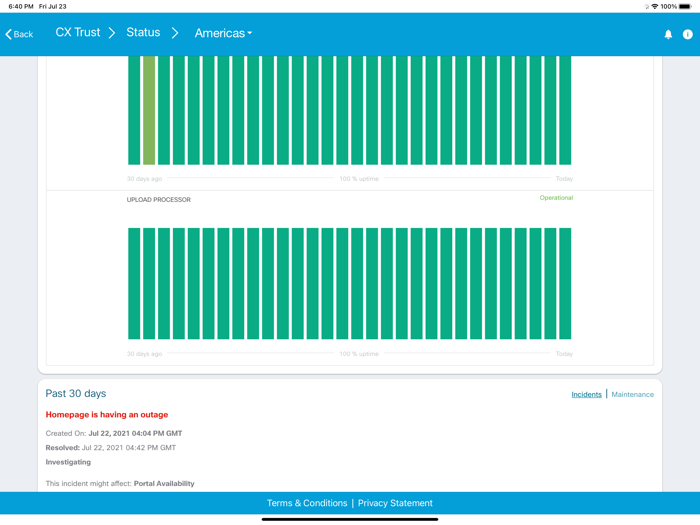
Task: Click the '6:40 PM' clock in status bar
Action: point(21,7)
